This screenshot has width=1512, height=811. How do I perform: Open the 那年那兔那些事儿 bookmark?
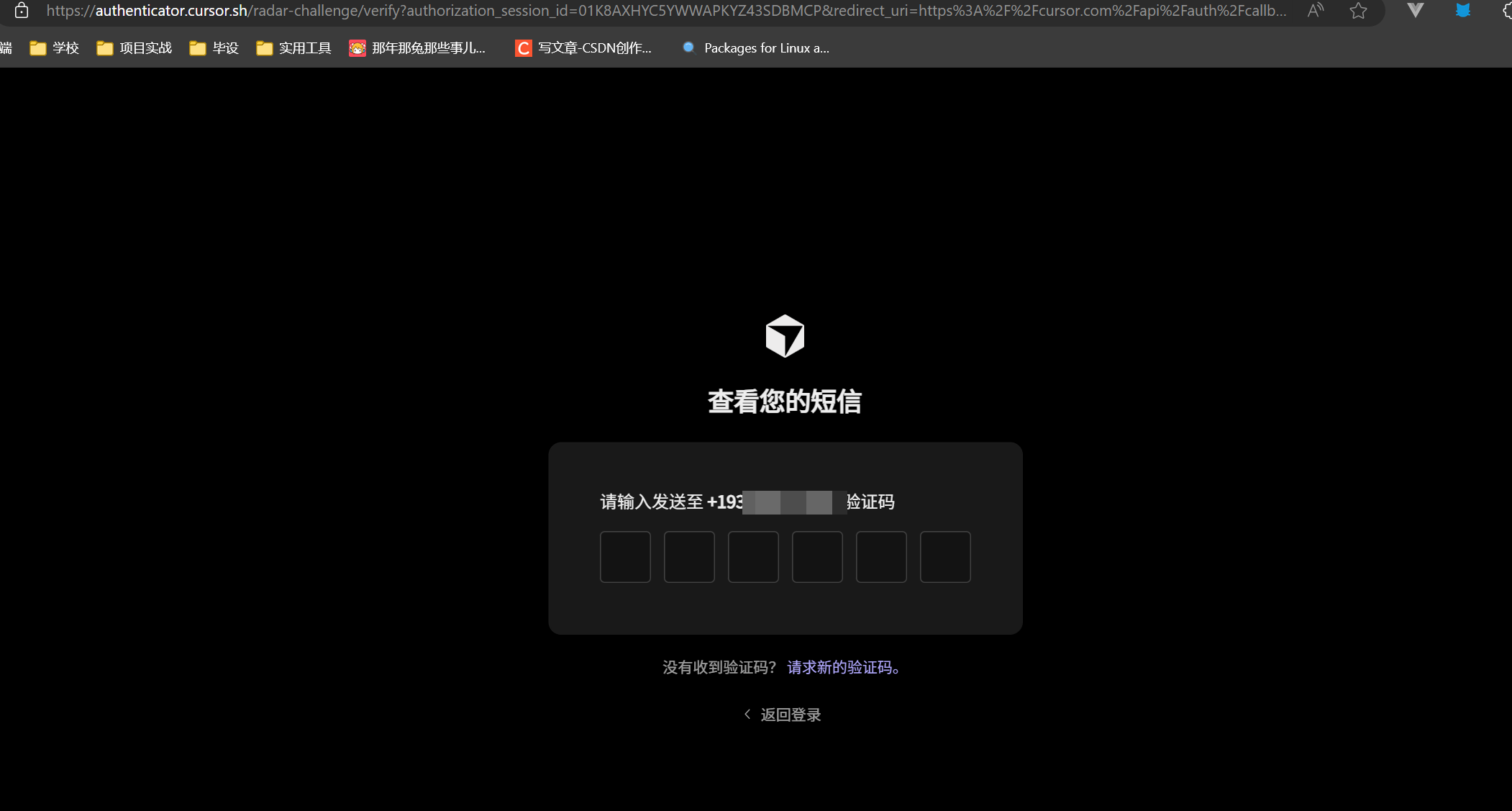point(417,48)
